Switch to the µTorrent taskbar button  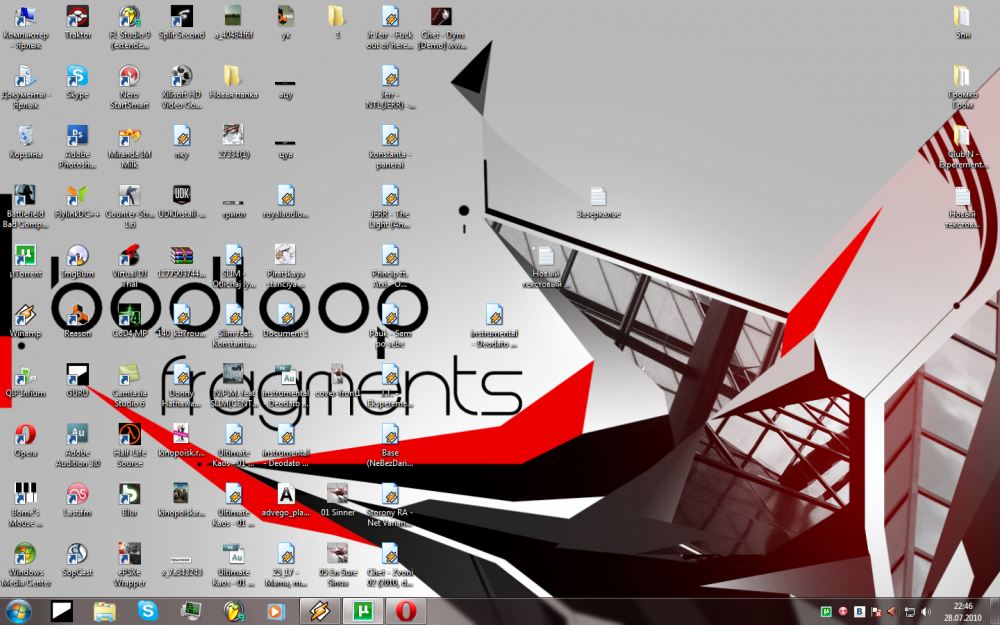click(x=362, y=612)
